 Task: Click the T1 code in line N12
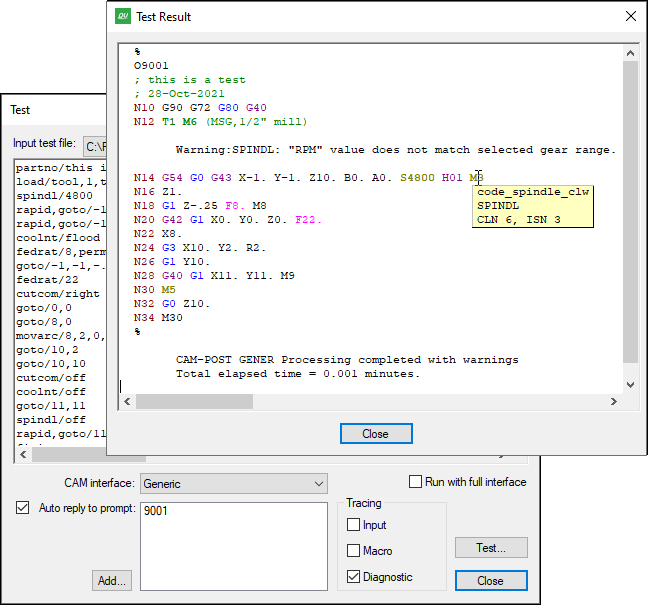[x=169, y=122]
